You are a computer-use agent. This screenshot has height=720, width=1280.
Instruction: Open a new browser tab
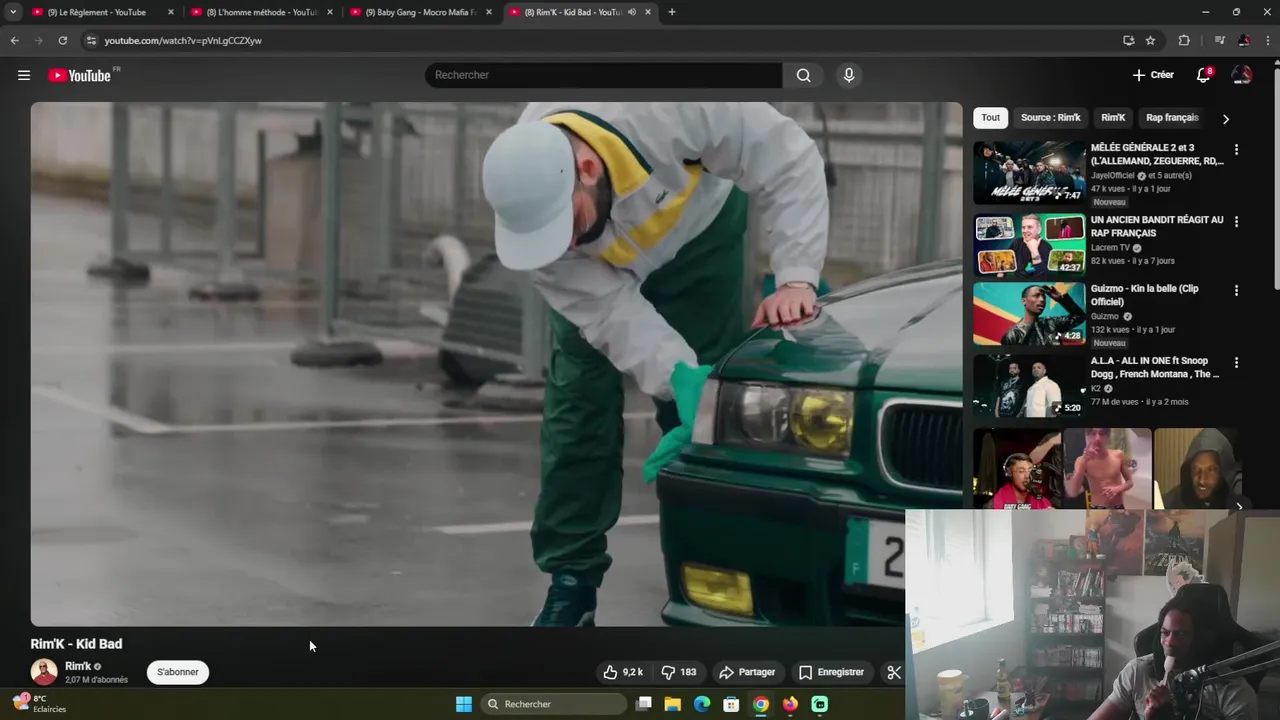(671, 12)
